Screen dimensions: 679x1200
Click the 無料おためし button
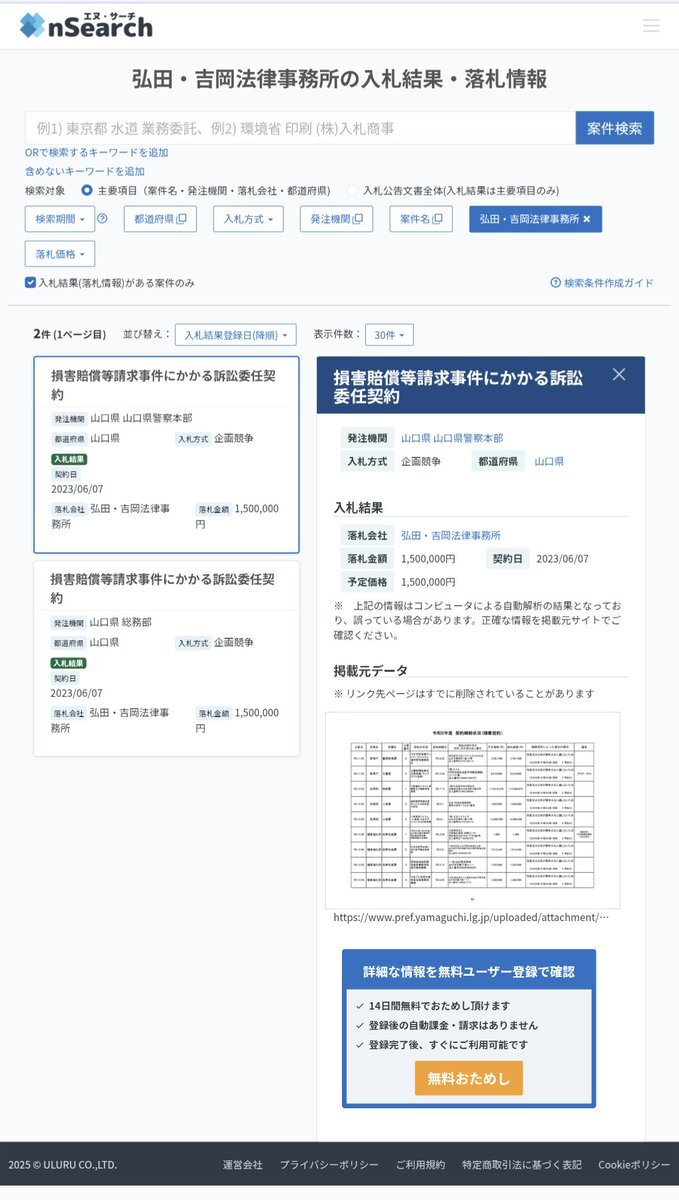click(469, 1078)
